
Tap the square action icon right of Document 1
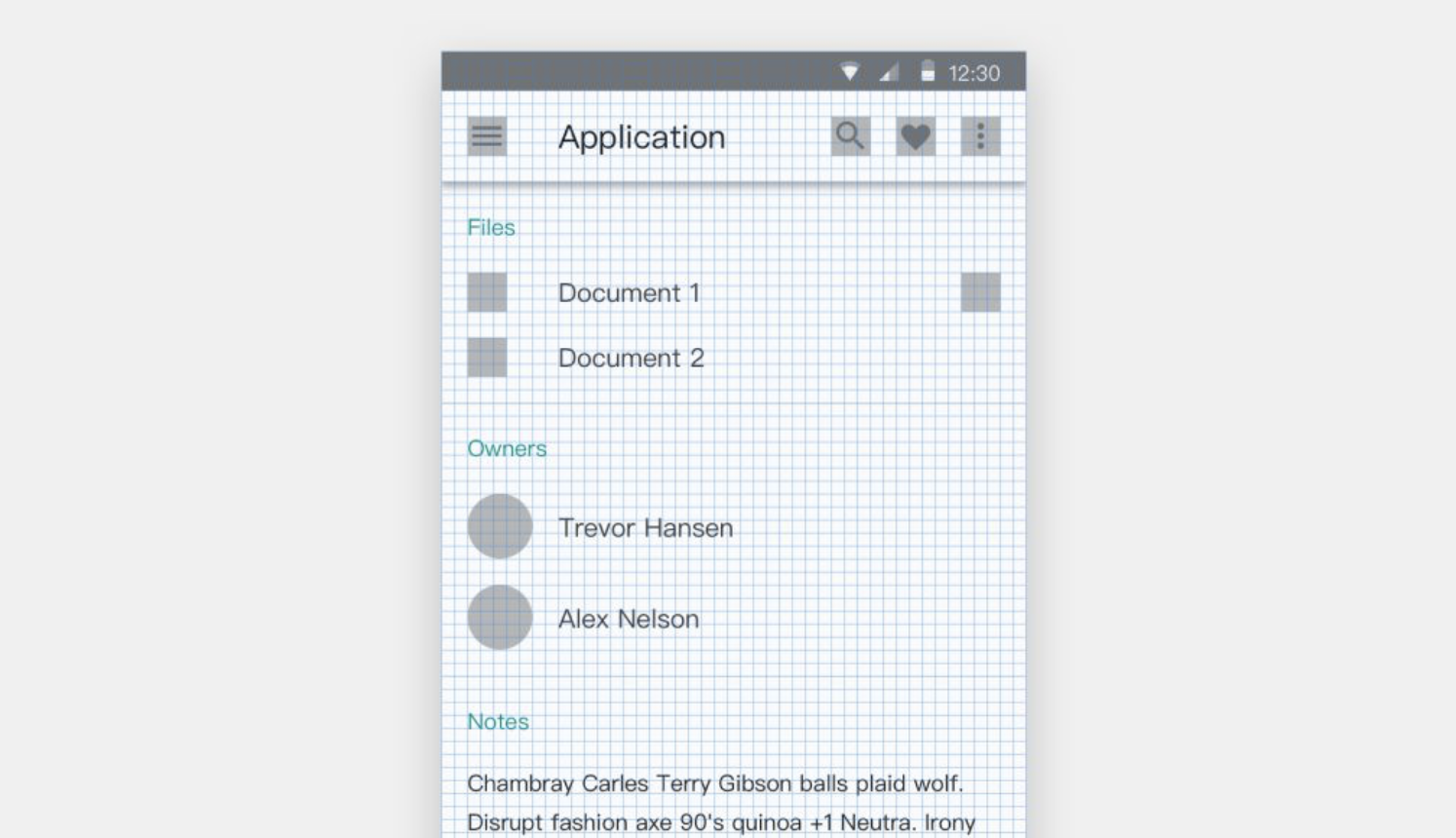click(980, 292)
